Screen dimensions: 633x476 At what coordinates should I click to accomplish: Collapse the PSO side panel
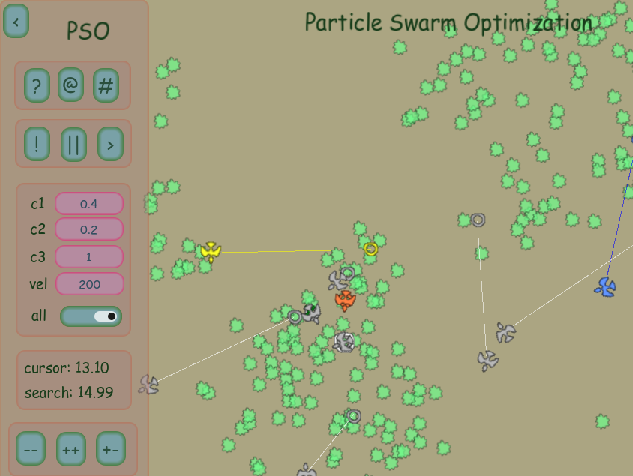16,21
